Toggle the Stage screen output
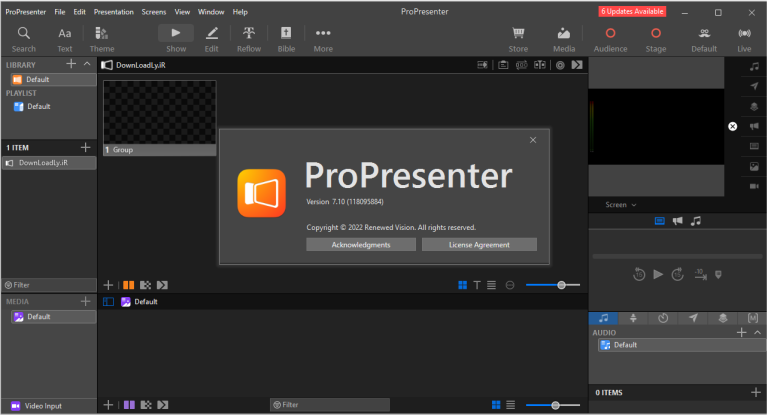 tap(656, 40)
